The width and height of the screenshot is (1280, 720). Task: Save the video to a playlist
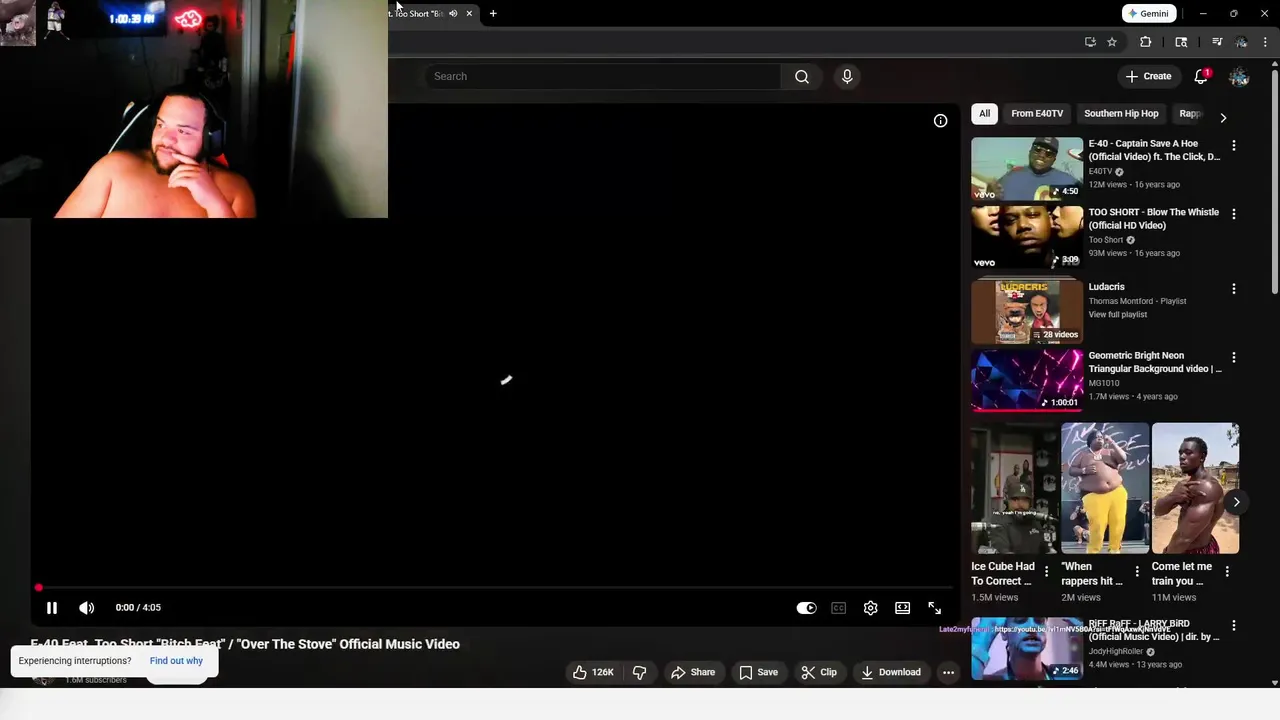coord(758,672)
